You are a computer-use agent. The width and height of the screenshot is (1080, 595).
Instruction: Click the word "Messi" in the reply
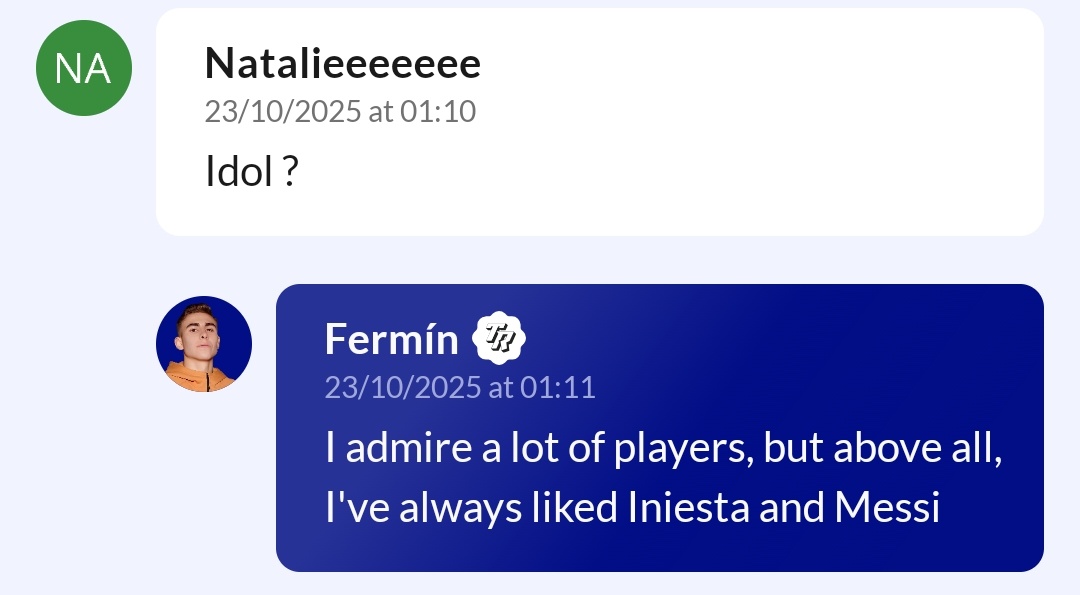(x=888, y=508)
